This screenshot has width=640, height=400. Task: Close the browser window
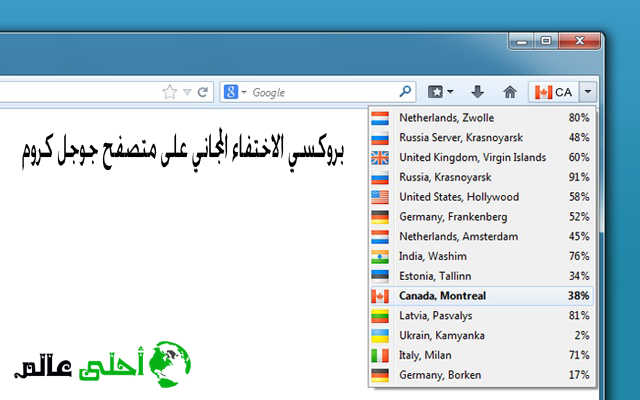pos(580,41)
